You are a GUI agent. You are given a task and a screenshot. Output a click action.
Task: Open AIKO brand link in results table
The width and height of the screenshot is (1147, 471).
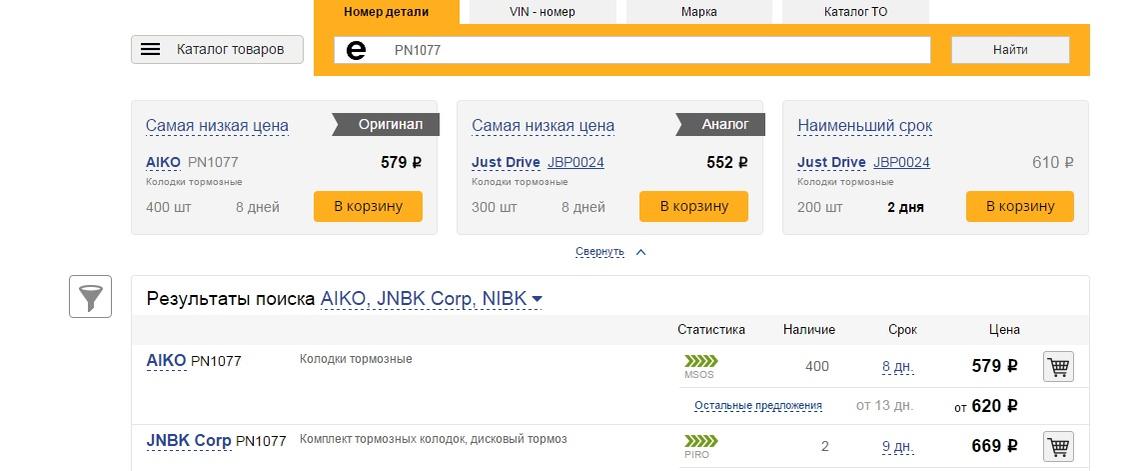point(167,361)
